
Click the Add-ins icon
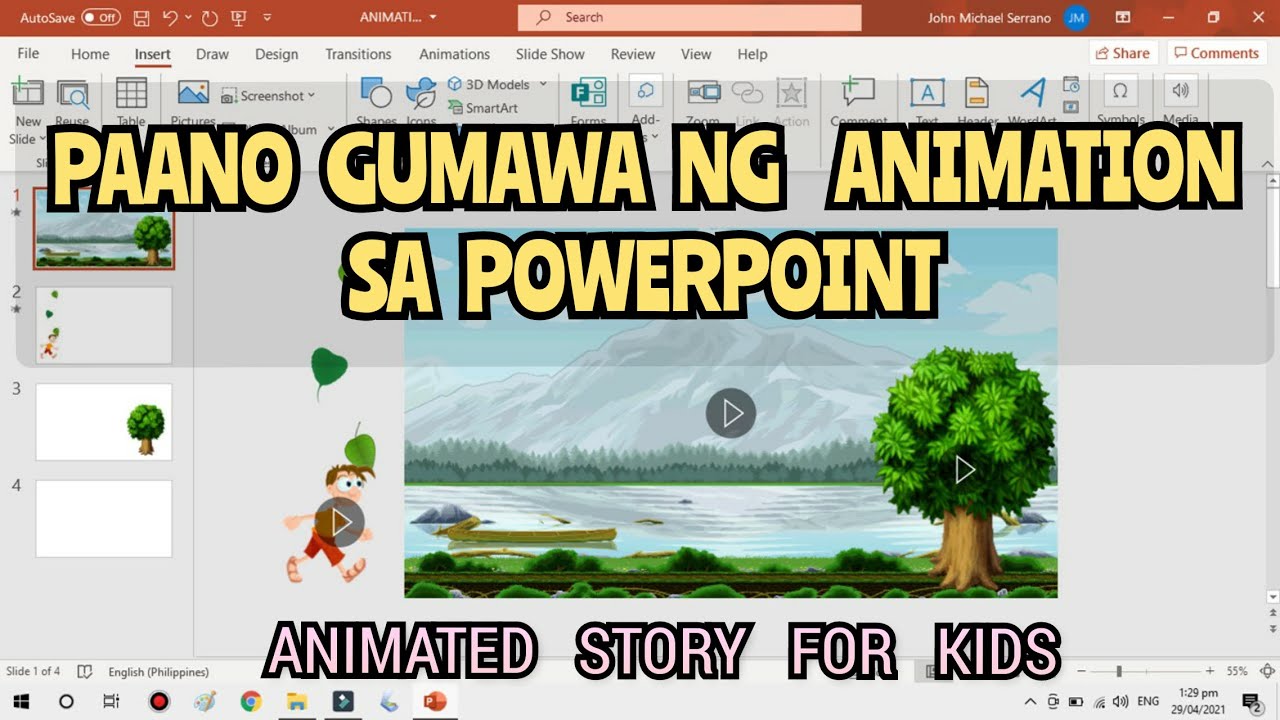[646, 93]
